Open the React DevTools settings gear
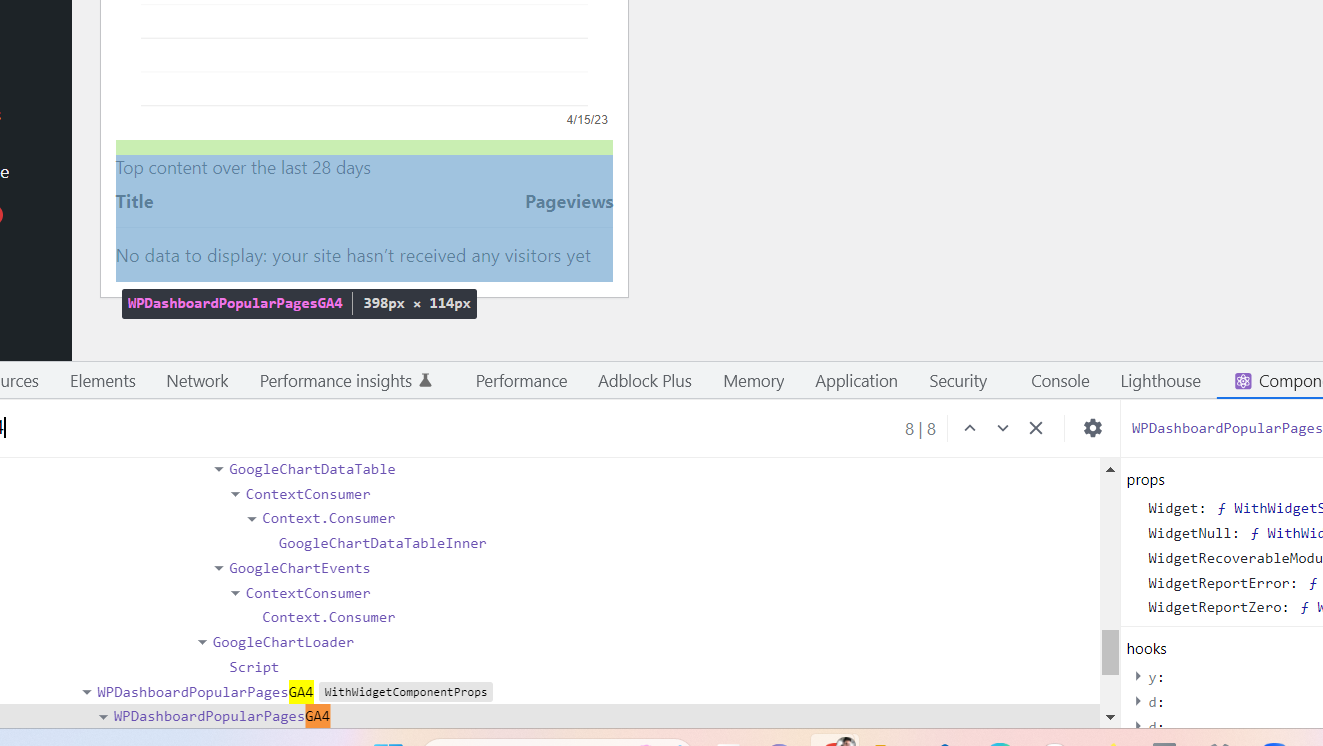The height and width of the screenshot is (746, 1323). pyautogui.click(x=1092, y=428)
